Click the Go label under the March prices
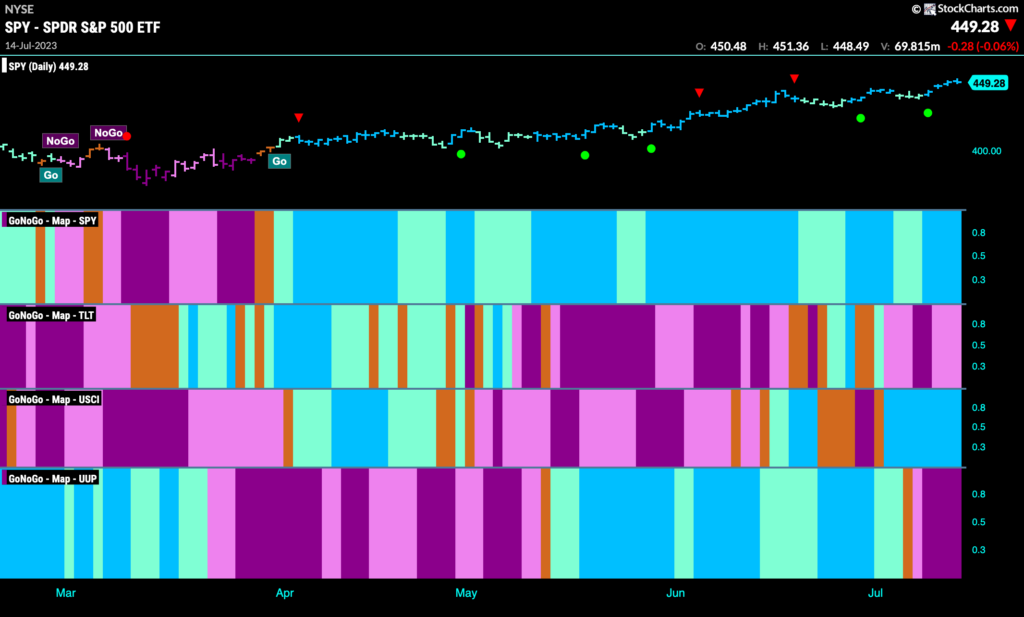The width and height of the screenshot is (1024, 617). coord(50,175)
